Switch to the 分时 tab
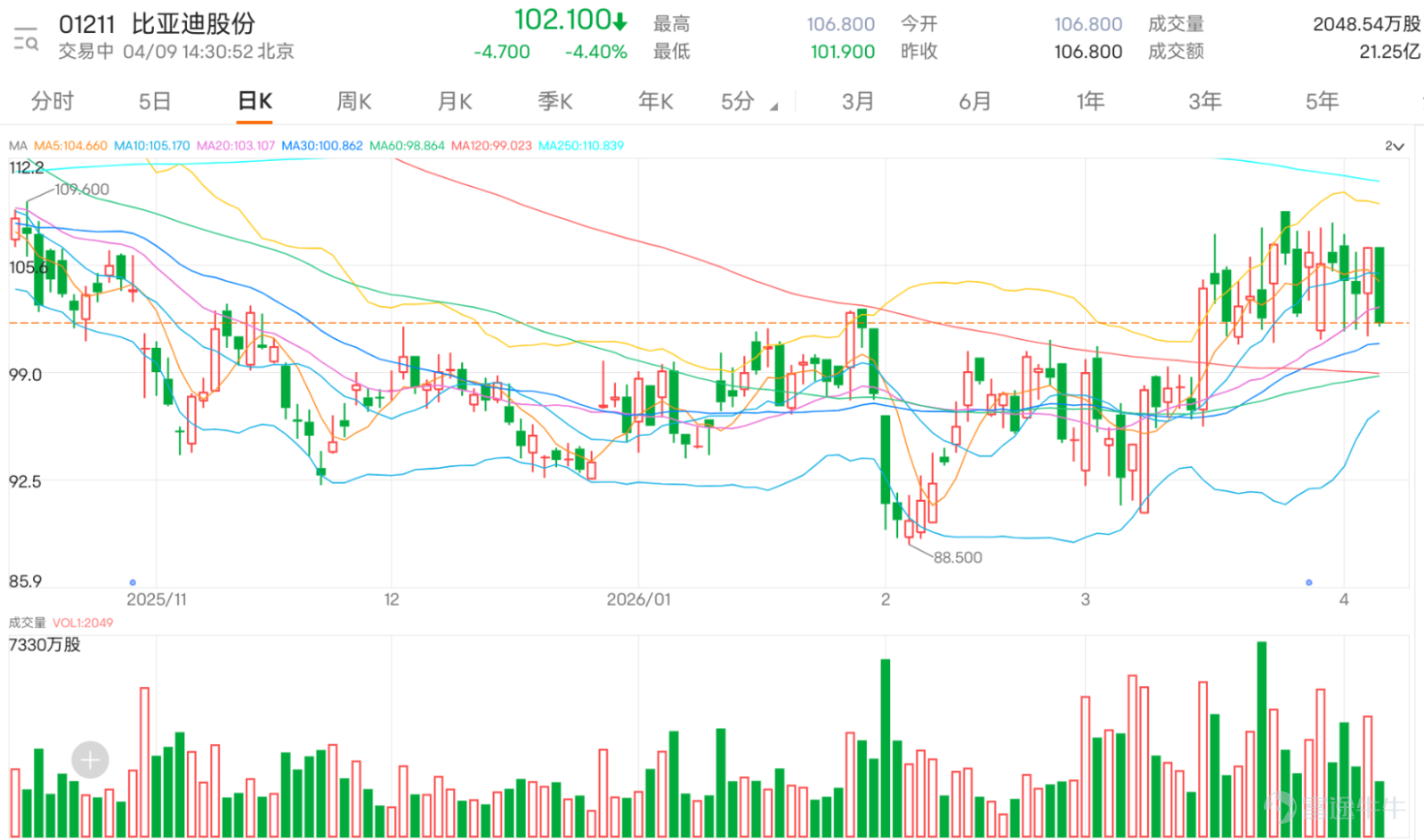 pos(53,101)
